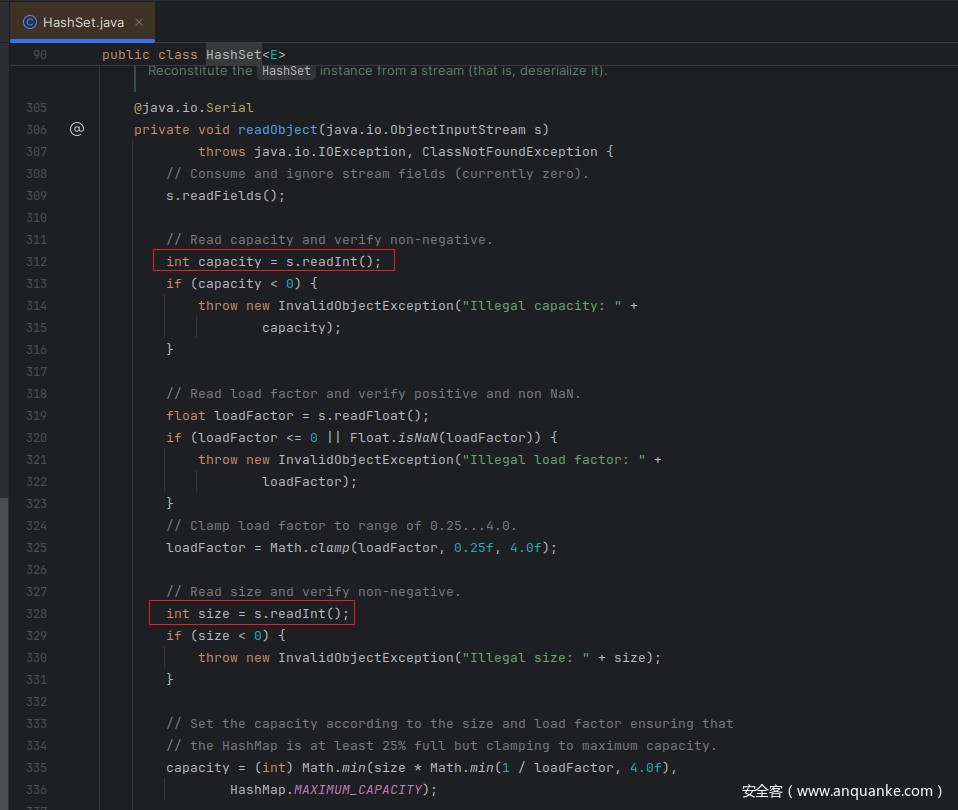Click the HashSet link in the doc comment
The height and width of the screenshot is (810, 958).
tap(287, 71)
